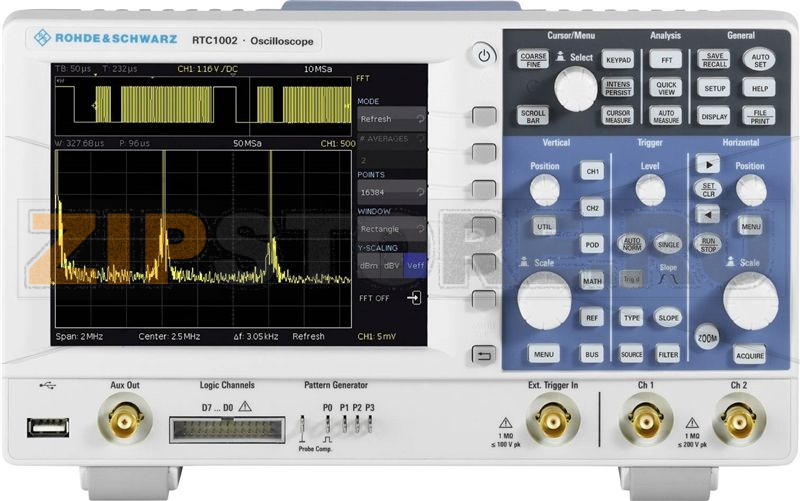Screen dimensions: 800x501
Task: Open WINDOW Rectangle selector on screen
Action: pyautogui.click(x=391, y=229)
